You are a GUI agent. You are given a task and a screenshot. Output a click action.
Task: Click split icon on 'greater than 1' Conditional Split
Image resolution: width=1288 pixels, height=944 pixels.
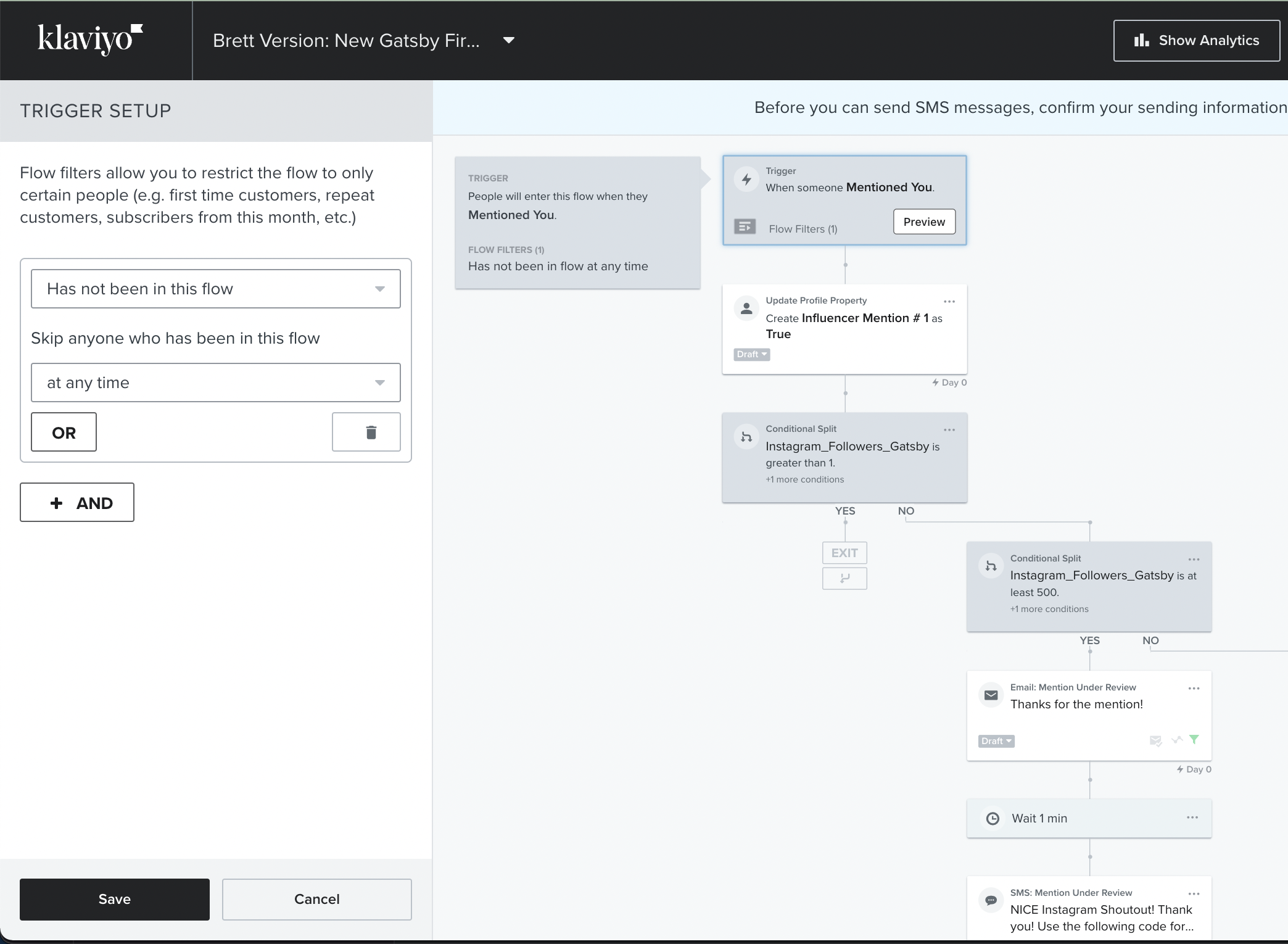(746, 437)
